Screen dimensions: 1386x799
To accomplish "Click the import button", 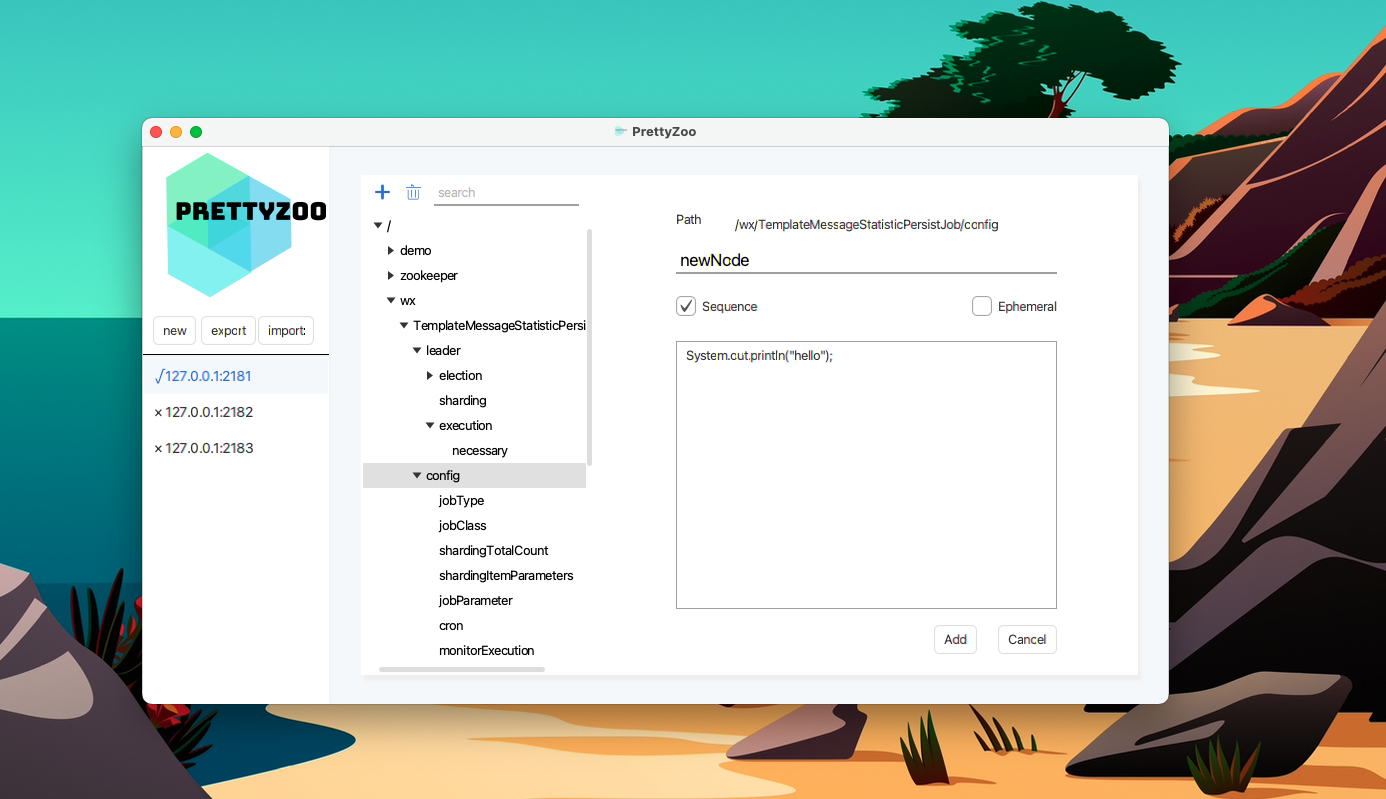I will coord(286,330).
